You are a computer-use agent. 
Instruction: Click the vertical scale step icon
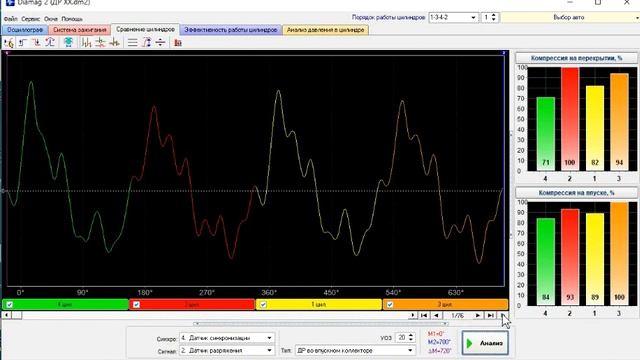pos(146,42)
